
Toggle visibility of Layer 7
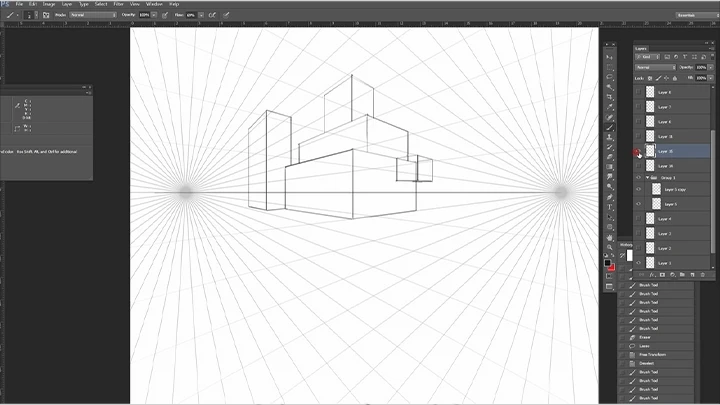tap(638, 107)
